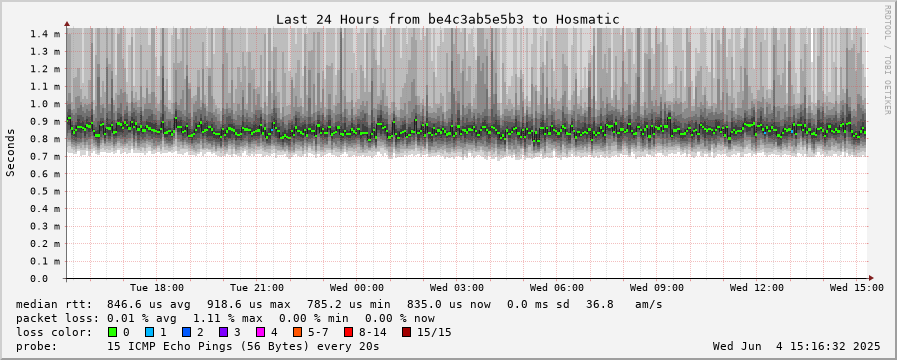Image resolution: width=897 pixels, height=360 pixels.
Task: Click the Wed 00:00 time axis label
Action: (x=356, y=287)
